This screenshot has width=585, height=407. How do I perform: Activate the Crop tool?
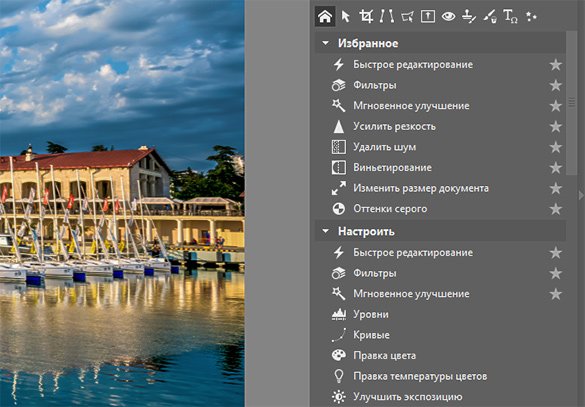(366, 17)
